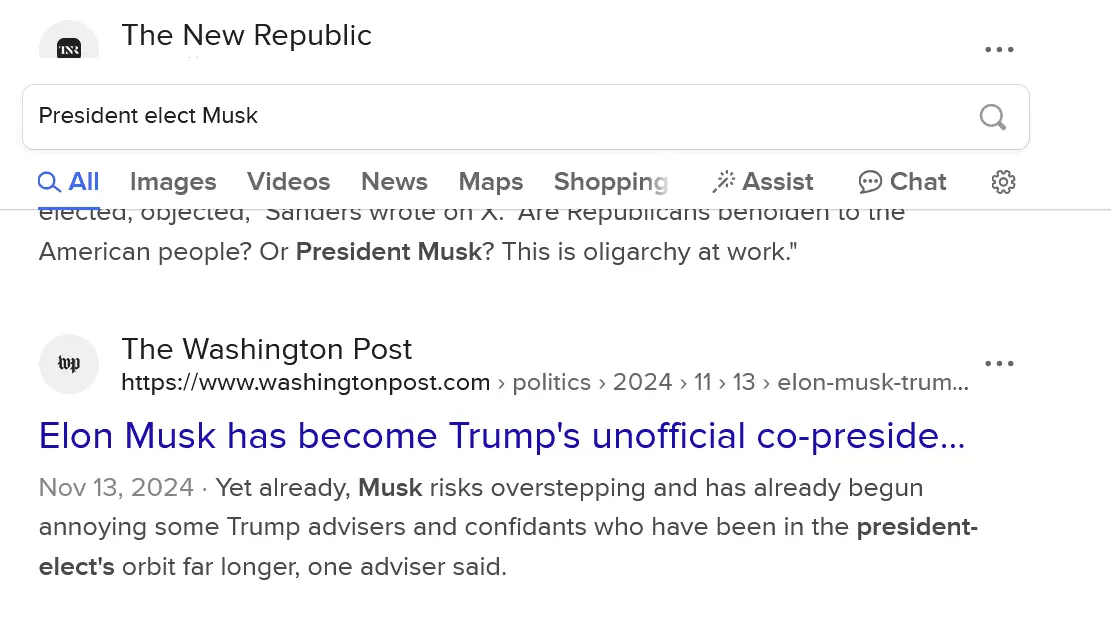Image resolution: width=1111 pixels, height=642 pixels.
Task: Select the All results tab
Action: coord(69,181)
